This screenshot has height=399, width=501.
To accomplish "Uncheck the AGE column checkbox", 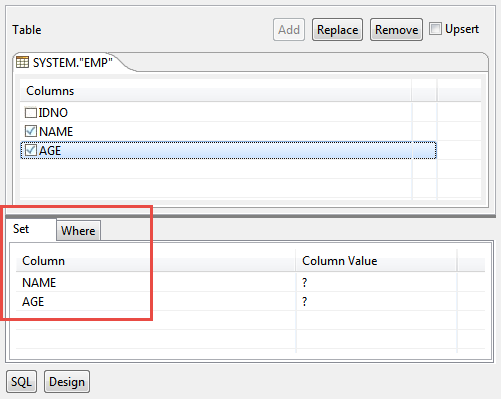I will [31, 150].
